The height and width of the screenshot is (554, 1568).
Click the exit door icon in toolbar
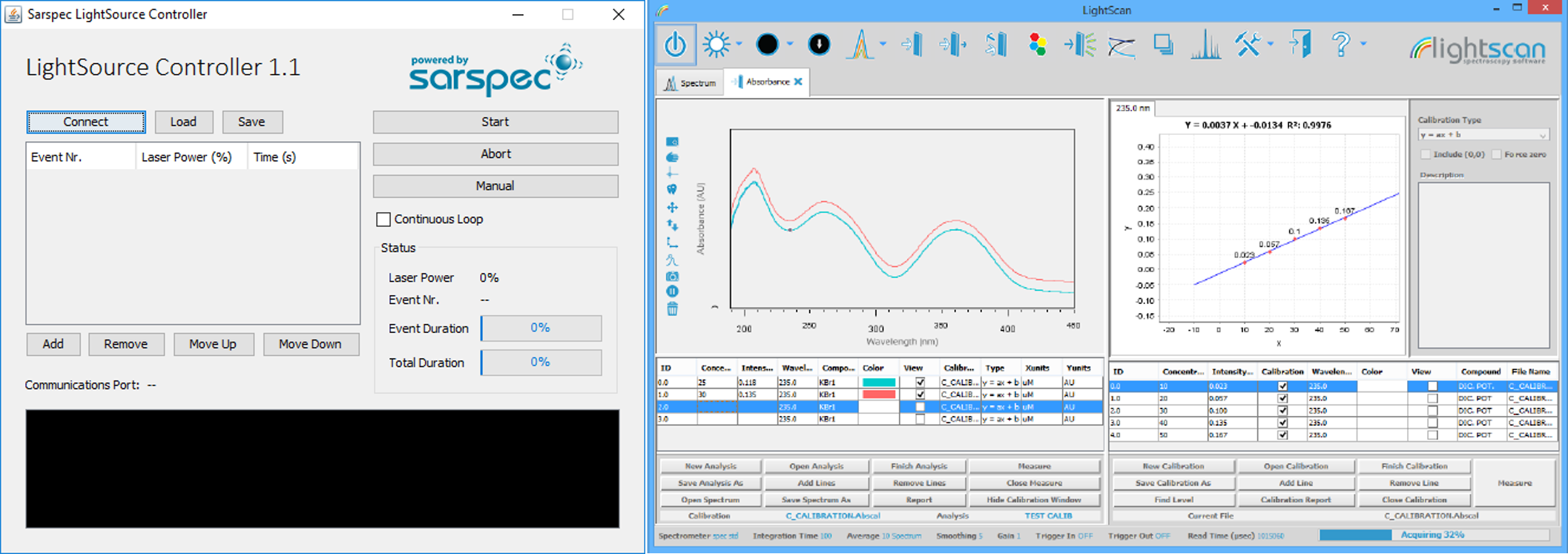1300,44
